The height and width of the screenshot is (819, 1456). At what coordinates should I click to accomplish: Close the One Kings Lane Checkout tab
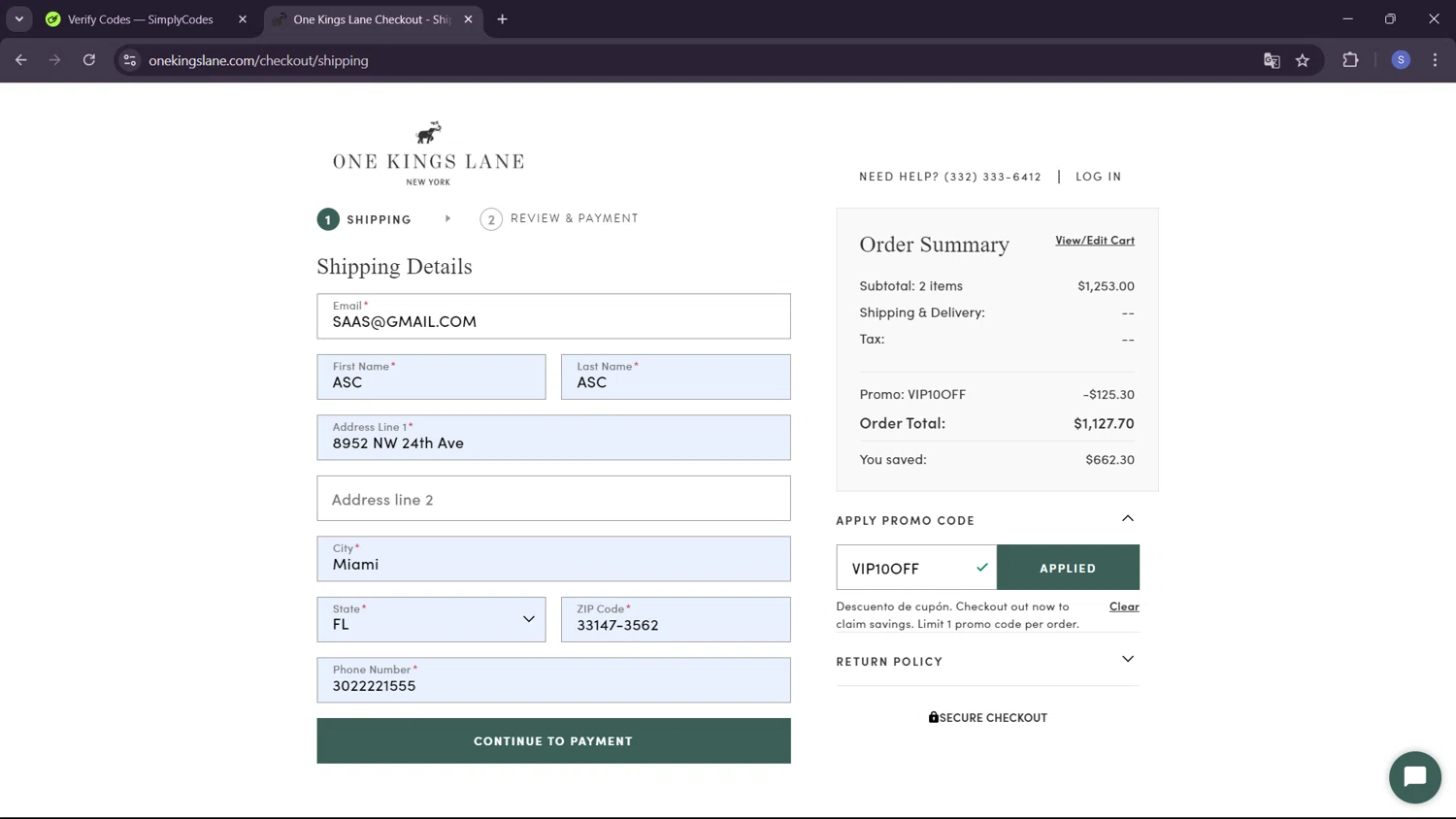click(468, 19)
